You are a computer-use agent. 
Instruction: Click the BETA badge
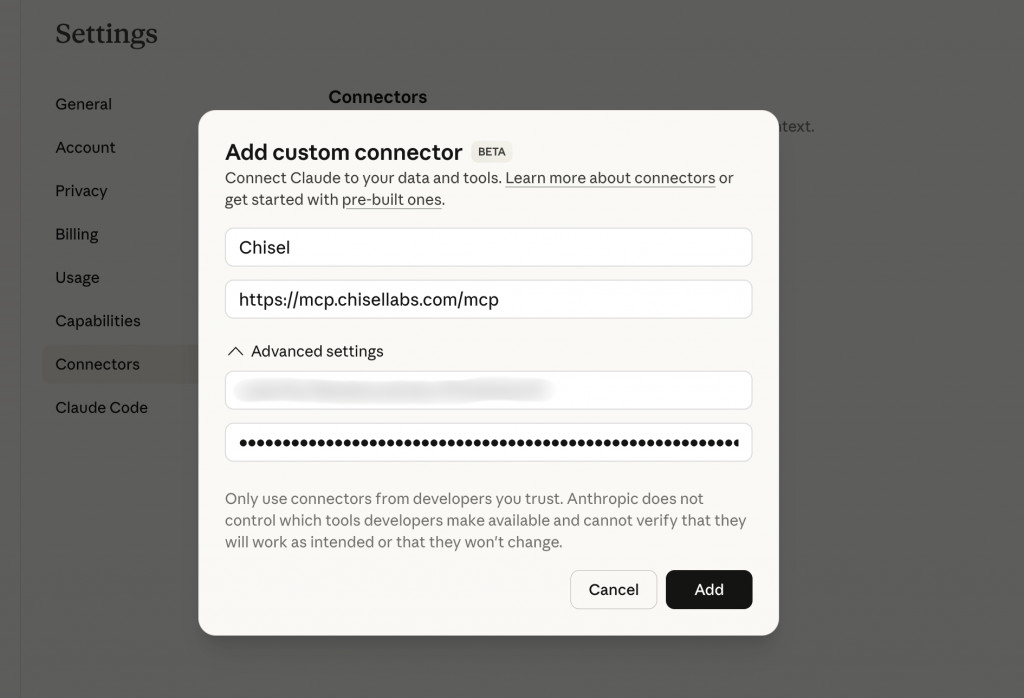492,152
